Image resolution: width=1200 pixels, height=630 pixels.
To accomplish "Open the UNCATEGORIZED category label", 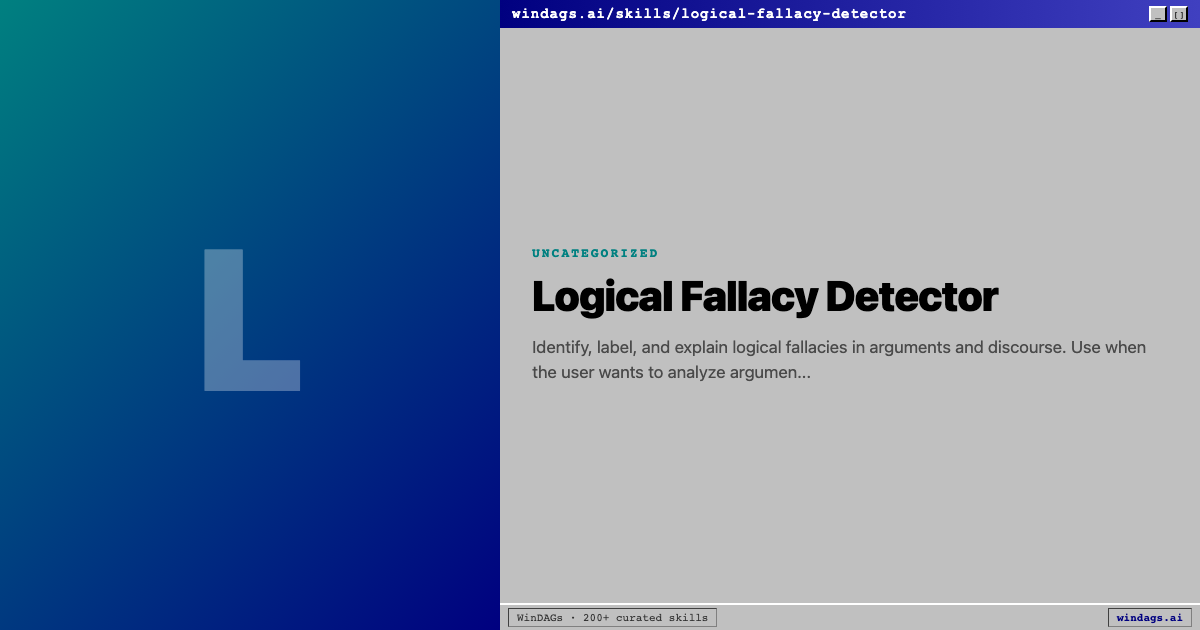I will click(x=595, y=254).
